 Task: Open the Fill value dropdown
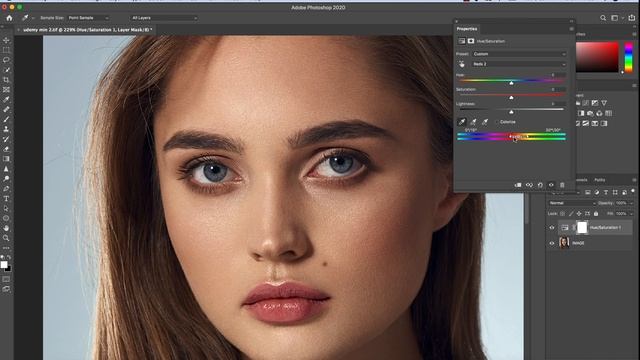631,213
